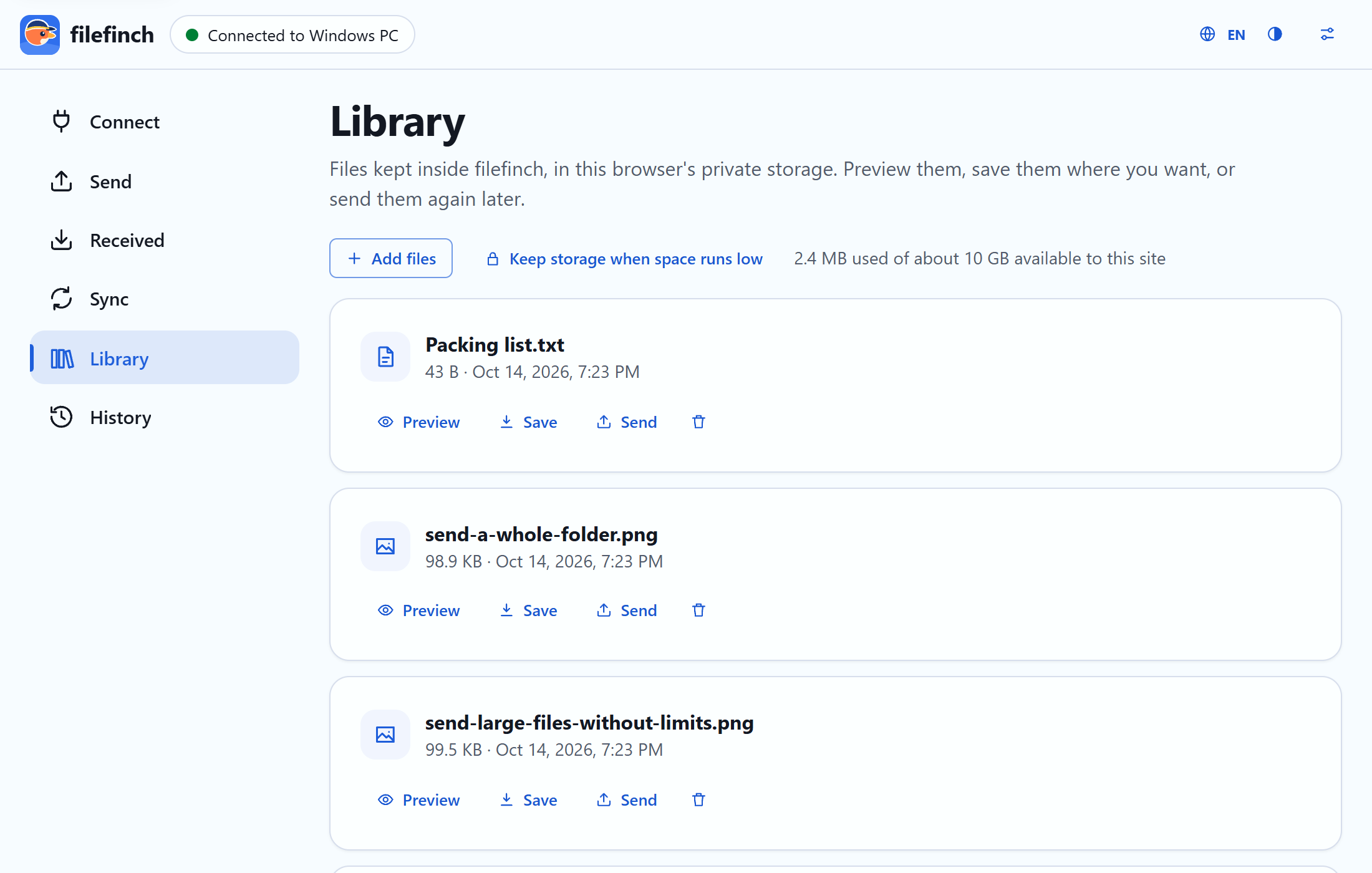1372x873 pixels.
Task: Preview send-large-files-without-limits.png
Action: pyautogui.click(x=419, y=800)
